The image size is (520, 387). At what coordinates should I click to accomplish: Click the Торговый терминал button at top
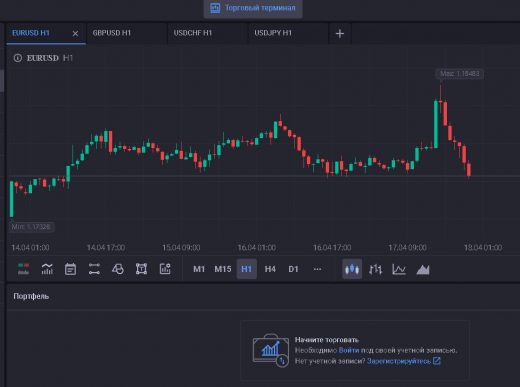click(253, 8)
